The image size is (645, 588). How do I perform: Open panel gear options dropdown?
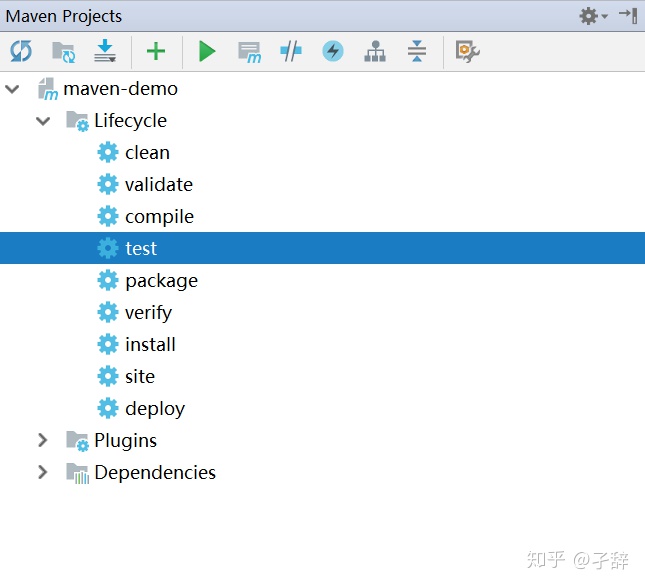pyautogui.click(x=593, y=16)
